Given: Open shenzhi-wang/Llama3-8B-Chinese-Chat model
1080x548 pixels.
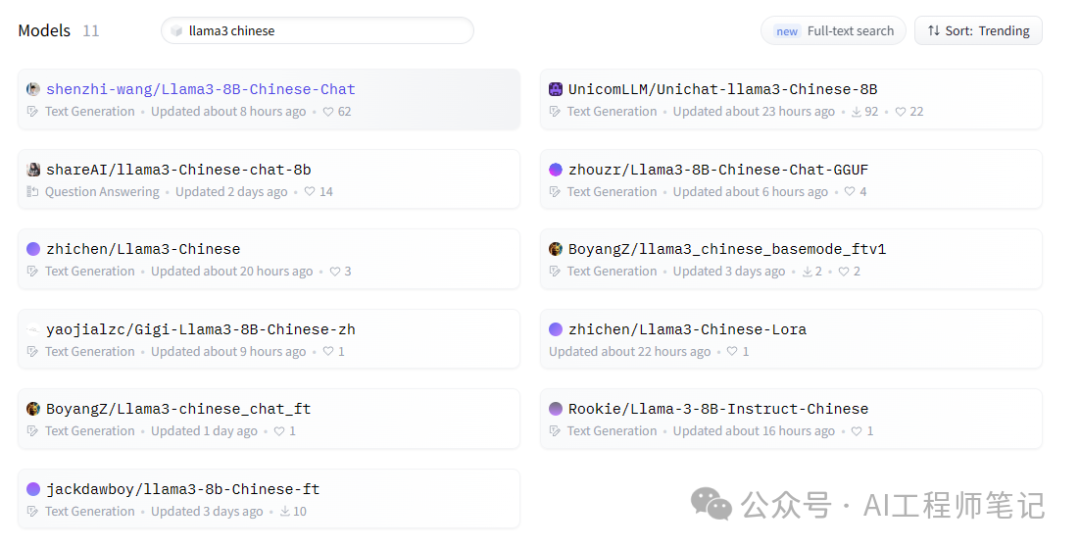Looking at the screenshot, I should (200, 89).
